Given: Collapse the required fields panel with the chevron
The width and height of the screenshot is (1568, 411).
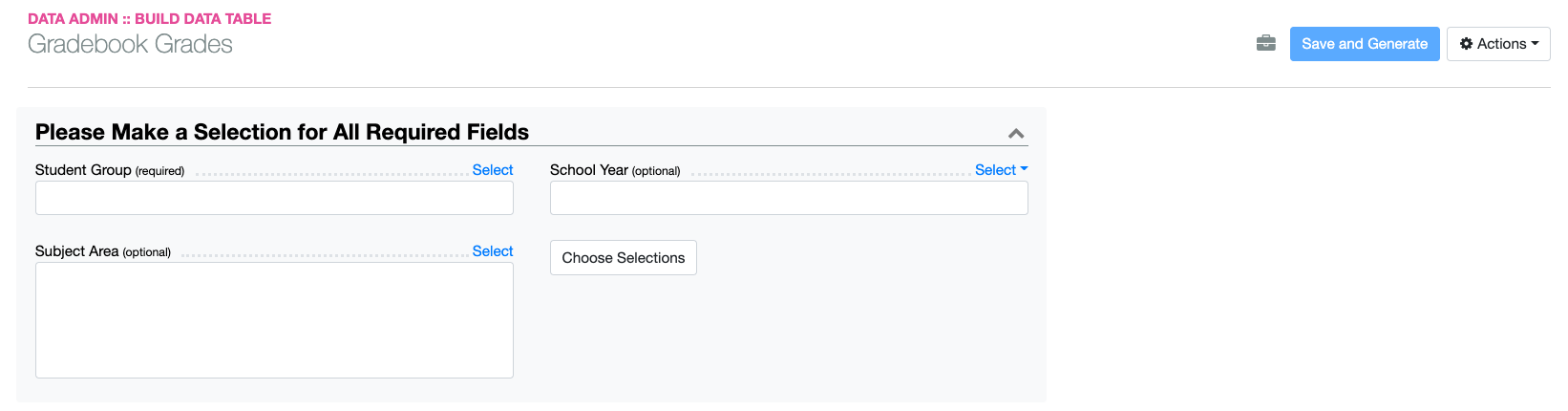Looking at the screenshot, I should [x=1016, y=134].
